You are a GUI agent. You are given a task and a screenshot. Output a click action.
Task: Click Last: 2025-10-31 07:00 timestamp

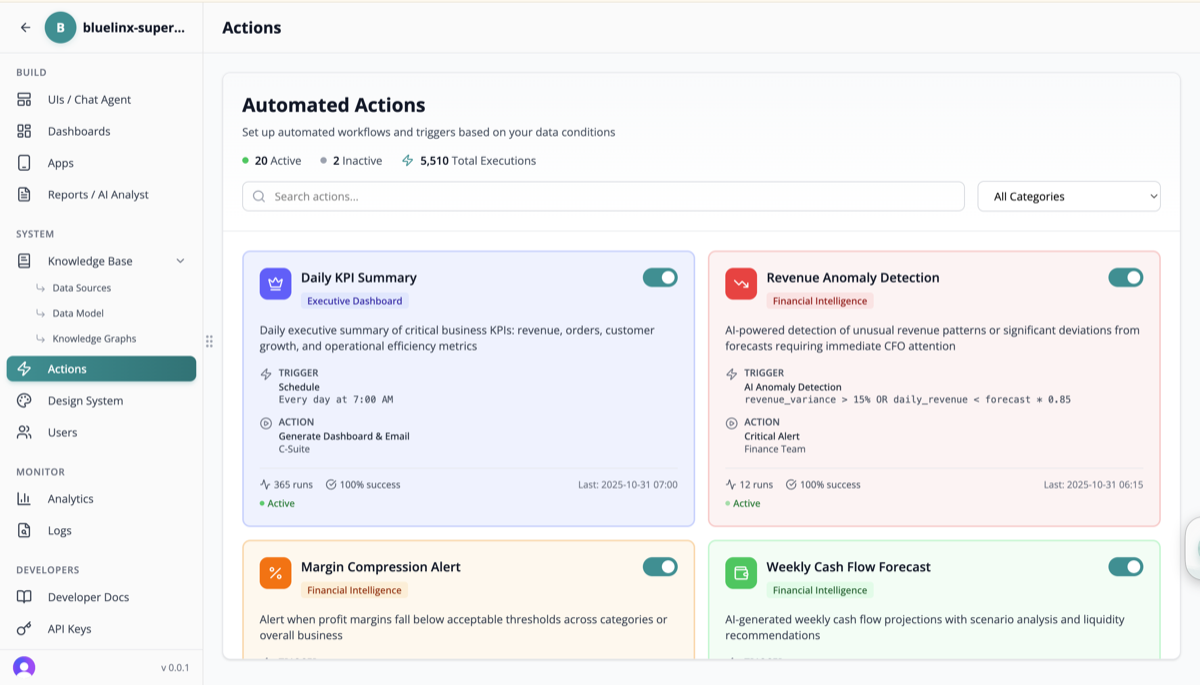pyautogui.click(x=628, y=485)
